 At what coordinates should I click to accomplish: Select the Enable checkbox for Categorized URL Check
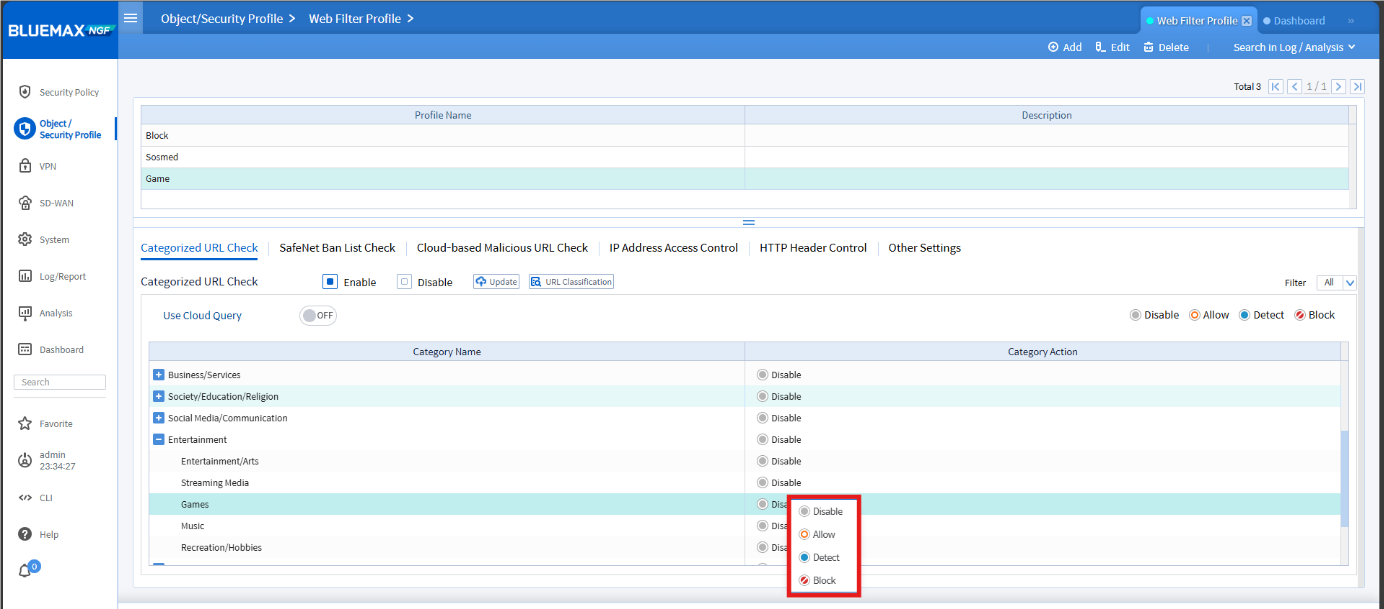pyautogui.click(x=330, y=282)
